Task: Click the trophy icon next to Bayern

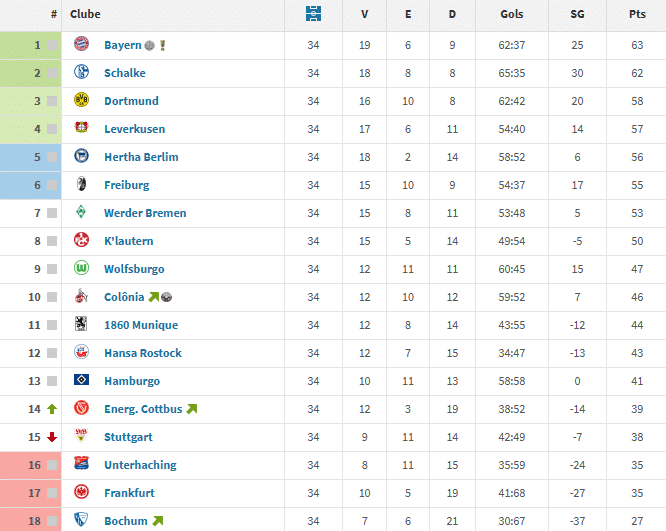Action: click(x=162, y=45)
